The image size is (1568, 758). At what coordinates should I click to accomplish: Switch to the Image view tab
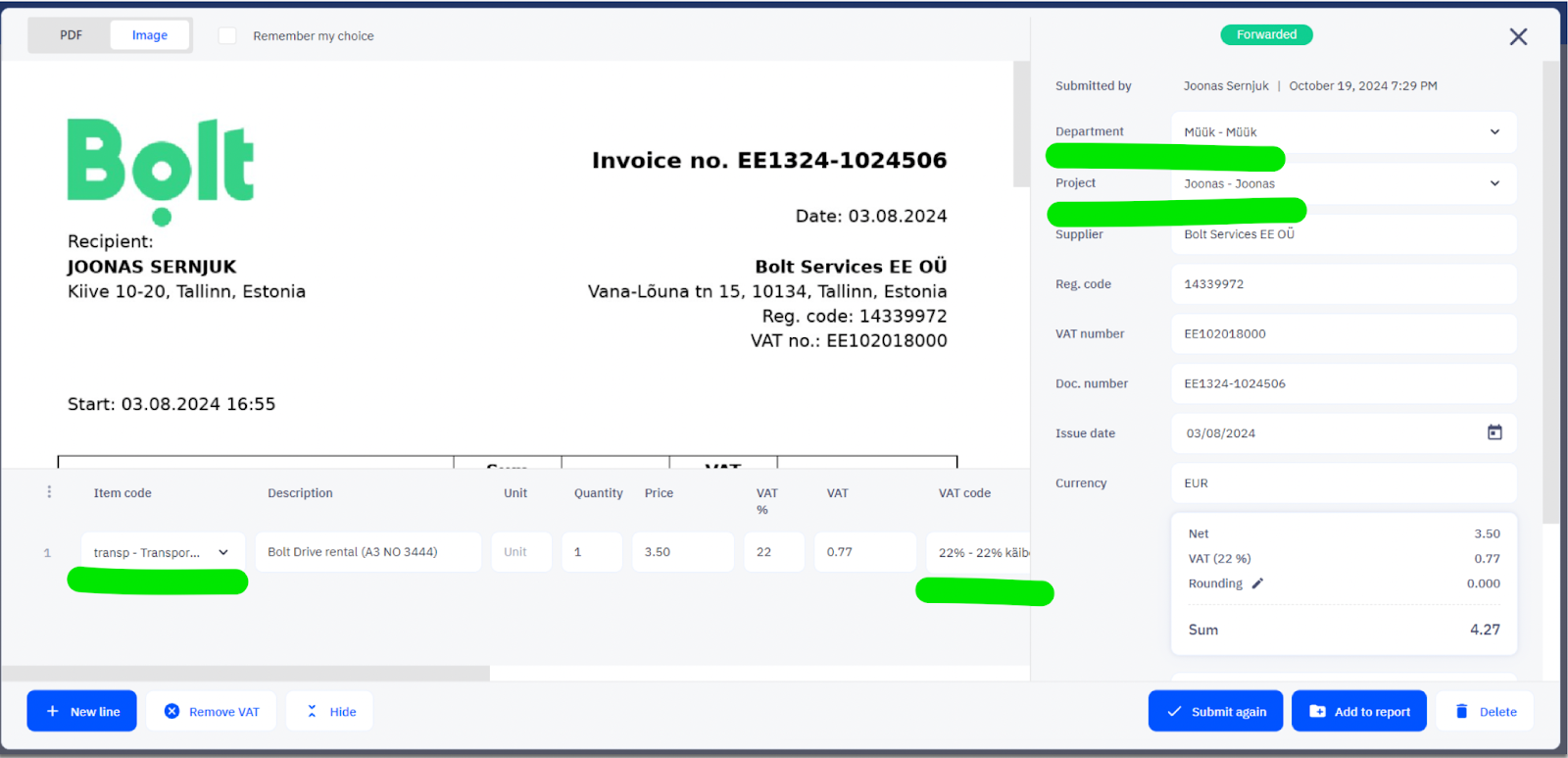pyautogui.click(x=149, y=35)
